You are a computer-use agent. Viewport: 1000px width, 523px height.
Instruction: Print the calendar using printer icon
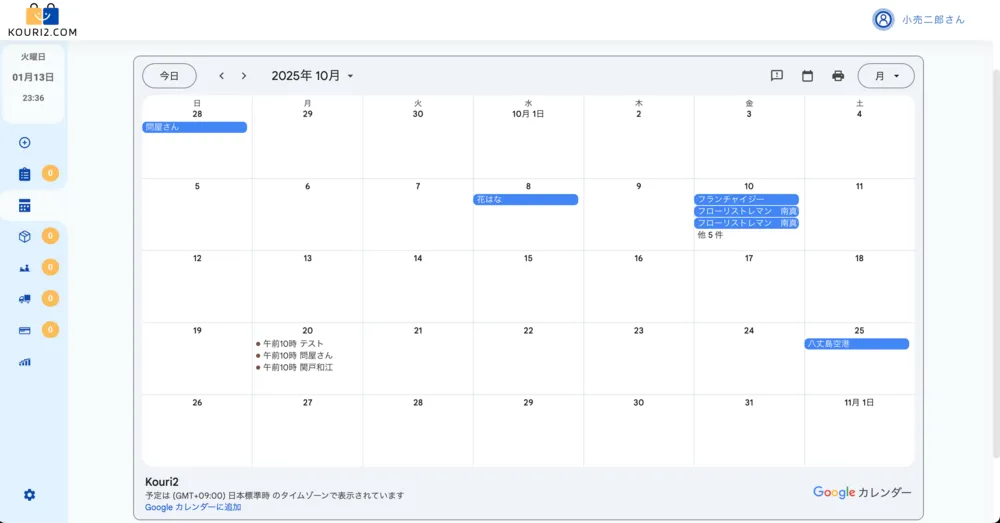point(838,76)
